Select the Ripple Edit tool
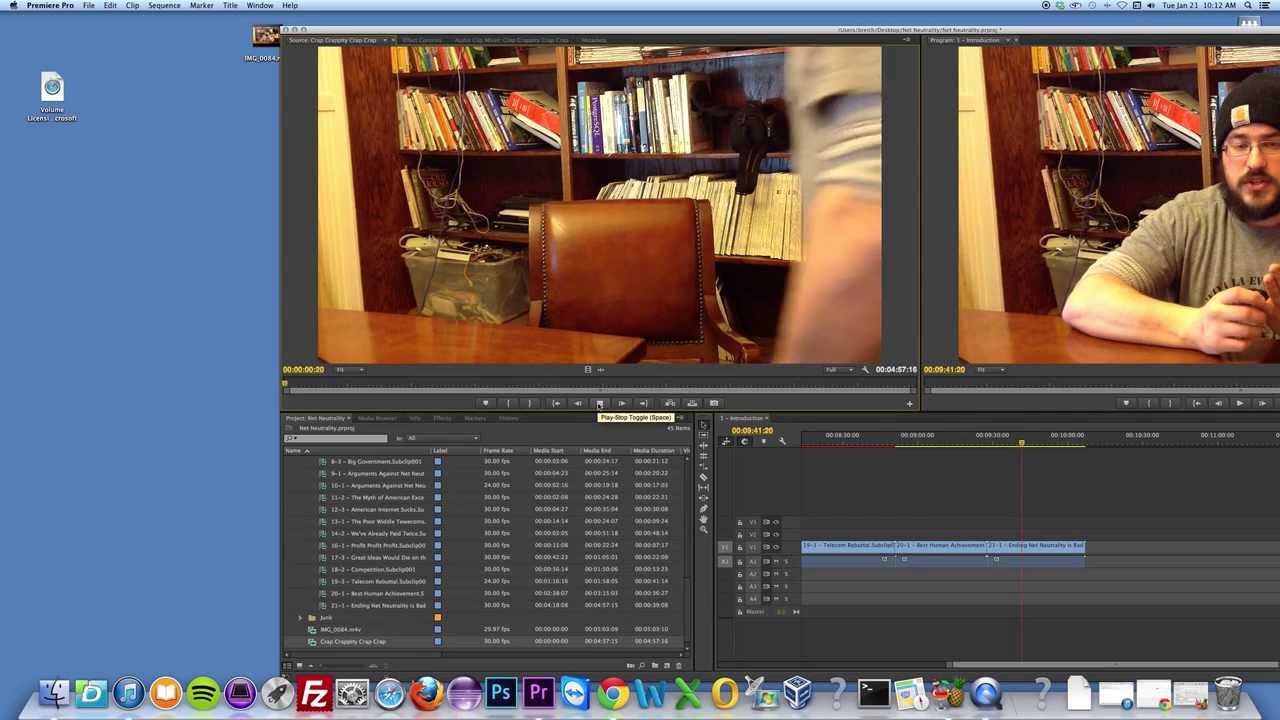The image size is (1280, 720). pos(704,446)
